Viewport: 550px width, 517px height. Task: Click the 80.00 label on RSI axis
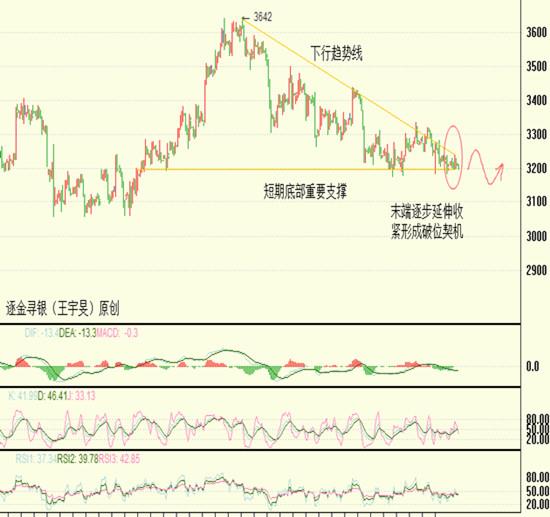[x=538, y=477]
